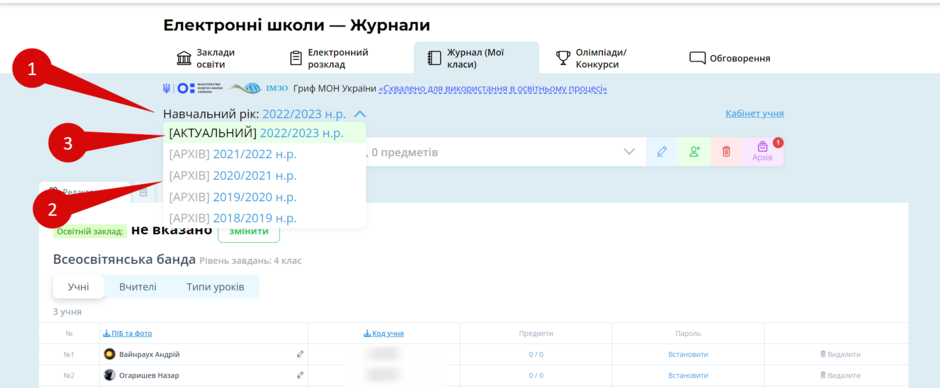
Task: Switch to the Типи уроків tab
Action: (x=215, y=287)
